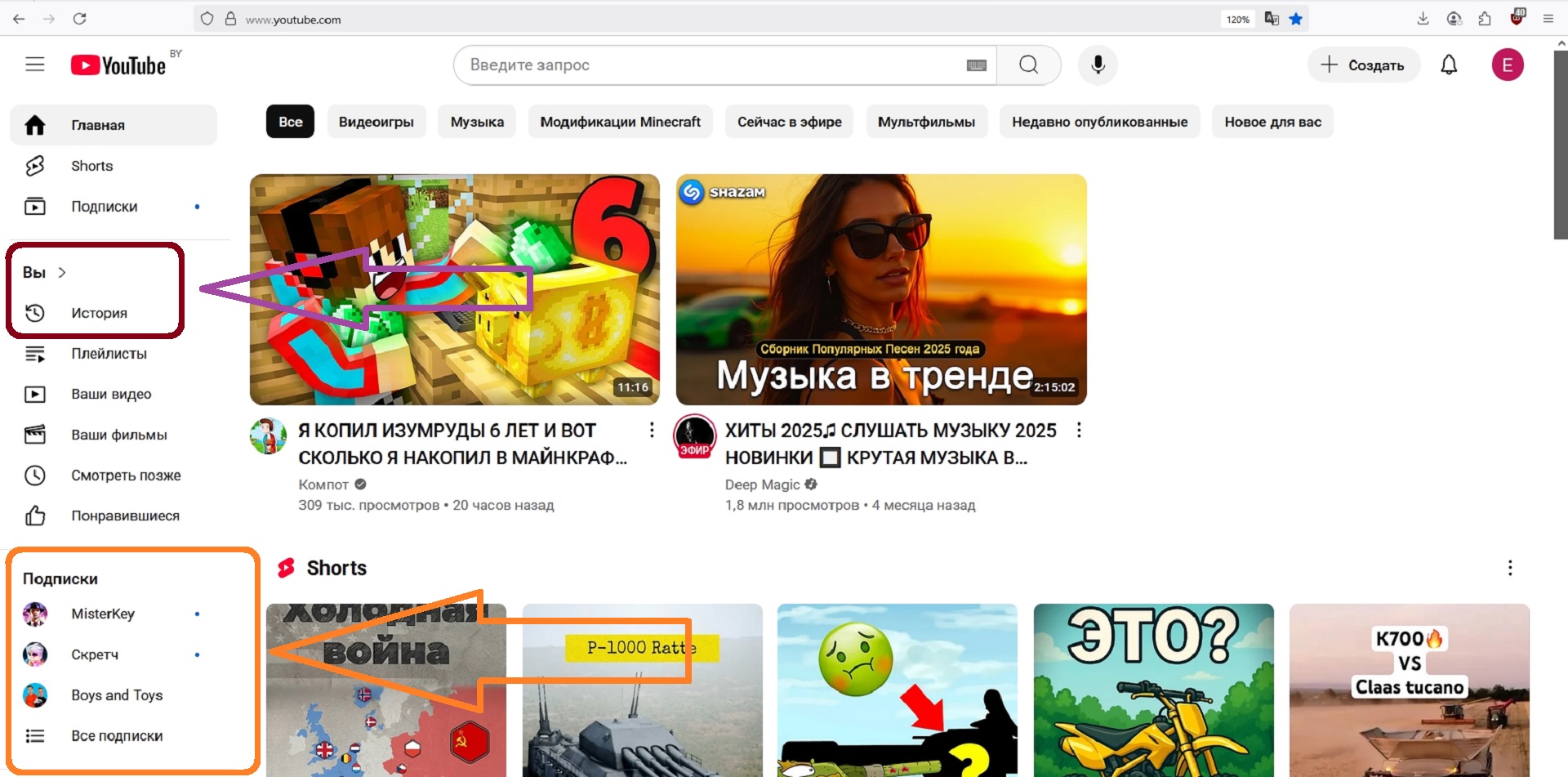Viewport: 1568px width, 777px height.
Task: Open Ваши видео in the sidebar
Action: point(114,394)
